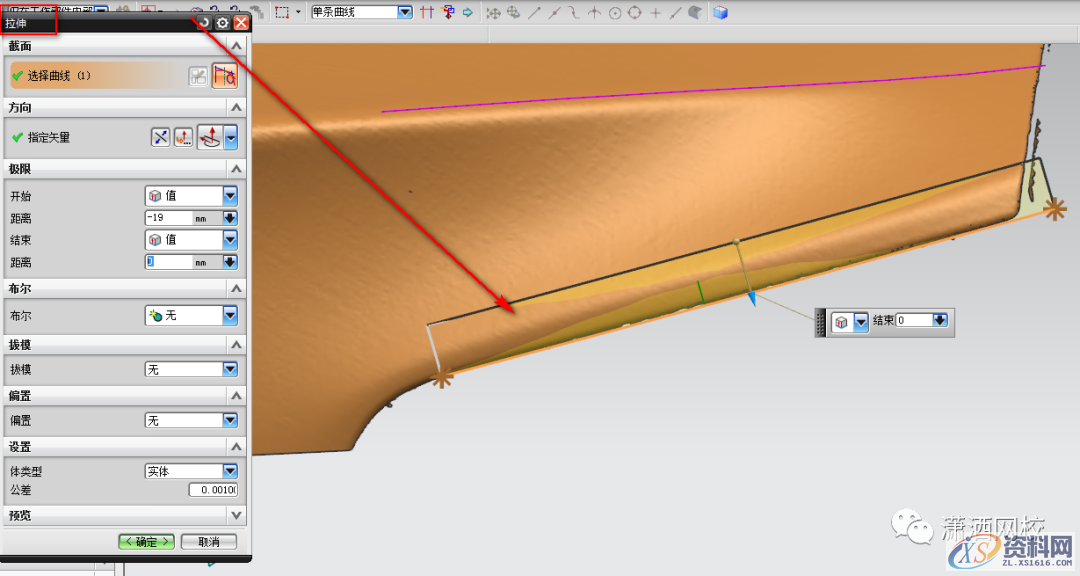The height and width of the screenshot is (576, 1080).
Task: Click the Sketch Section icon in 截面
Action: tap(199, 76)
